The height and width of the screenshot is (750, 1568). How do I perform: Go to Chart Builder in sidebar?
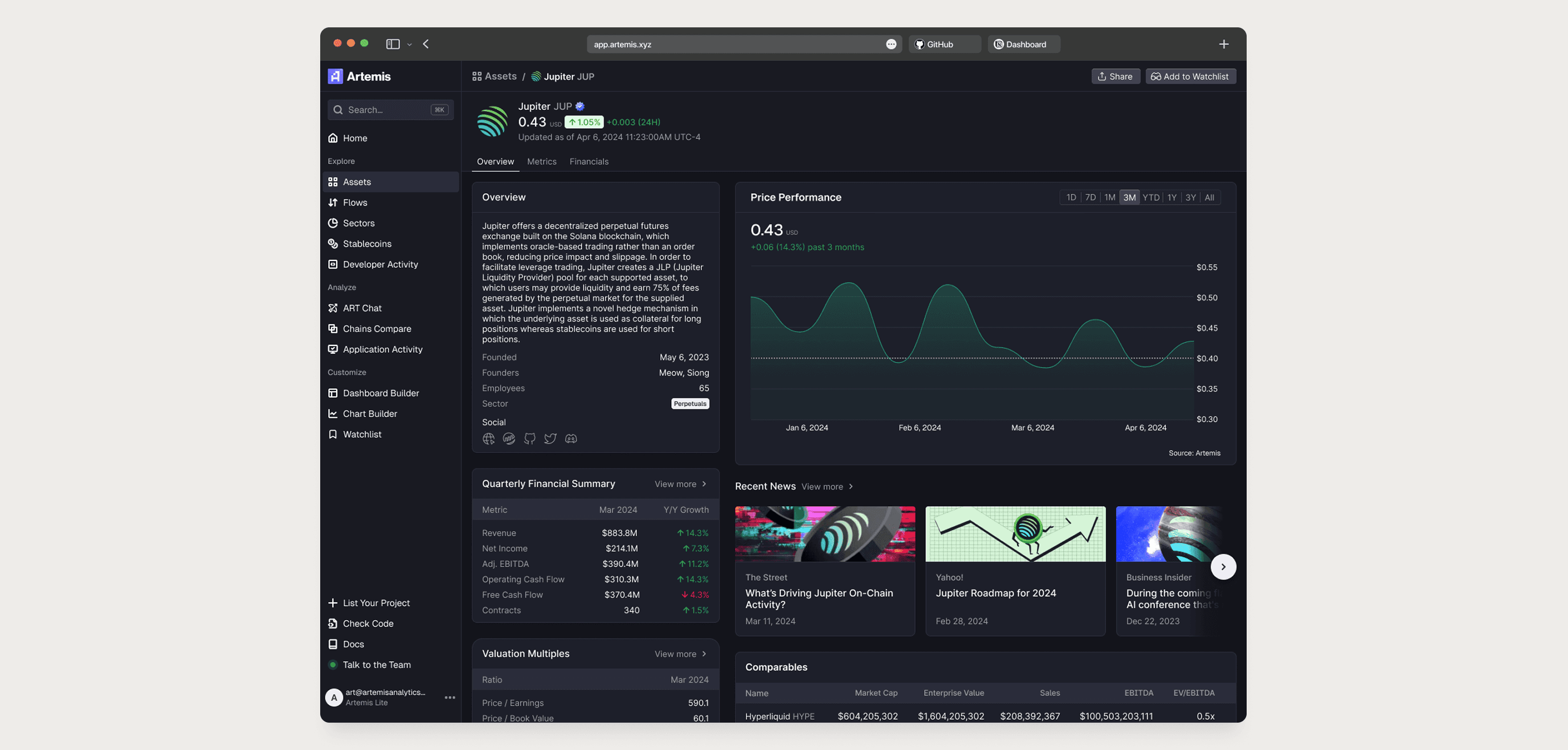[369, 413]
